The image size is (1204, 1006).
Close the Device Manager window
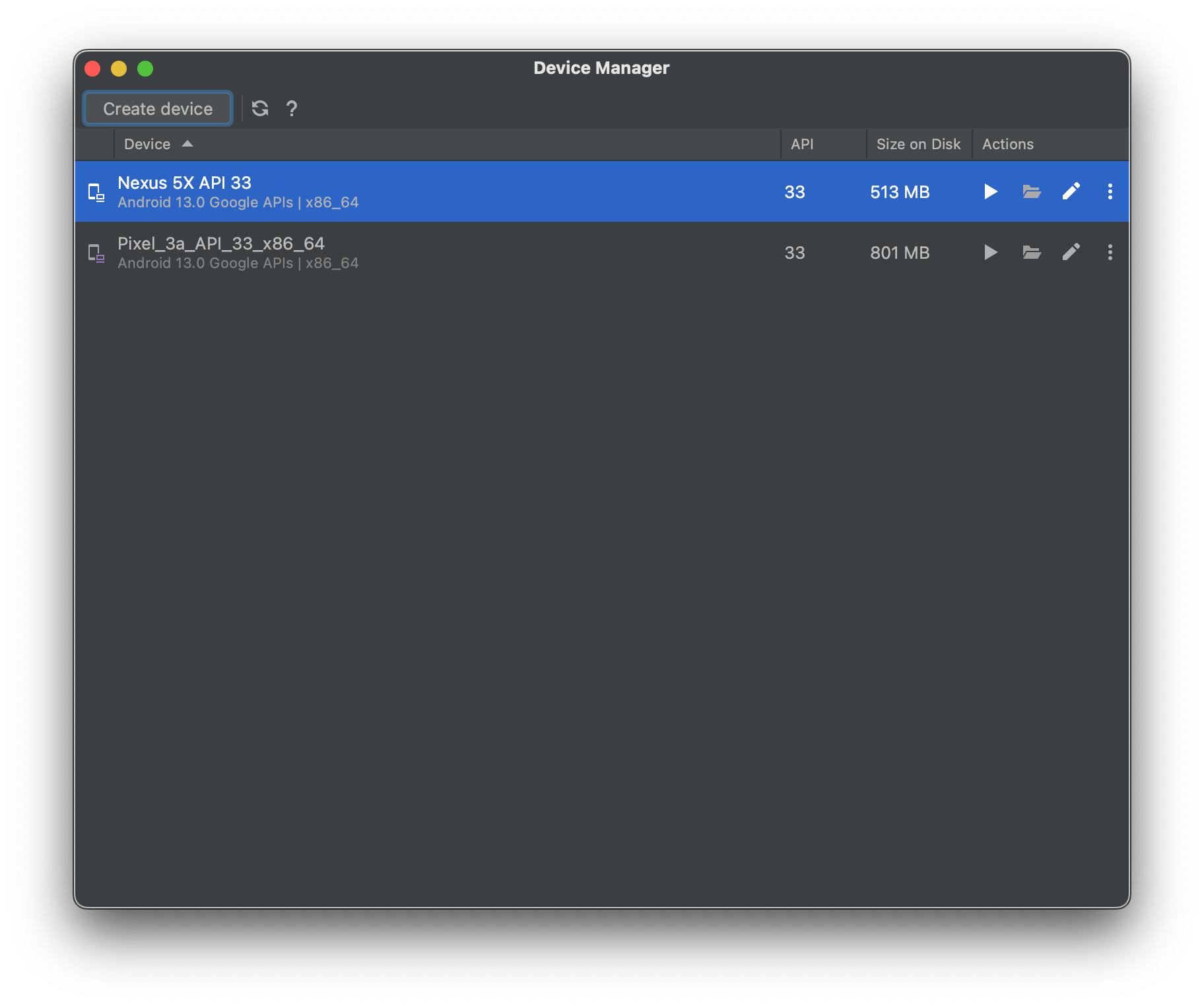pyautogui.click(x=92, y=69)
